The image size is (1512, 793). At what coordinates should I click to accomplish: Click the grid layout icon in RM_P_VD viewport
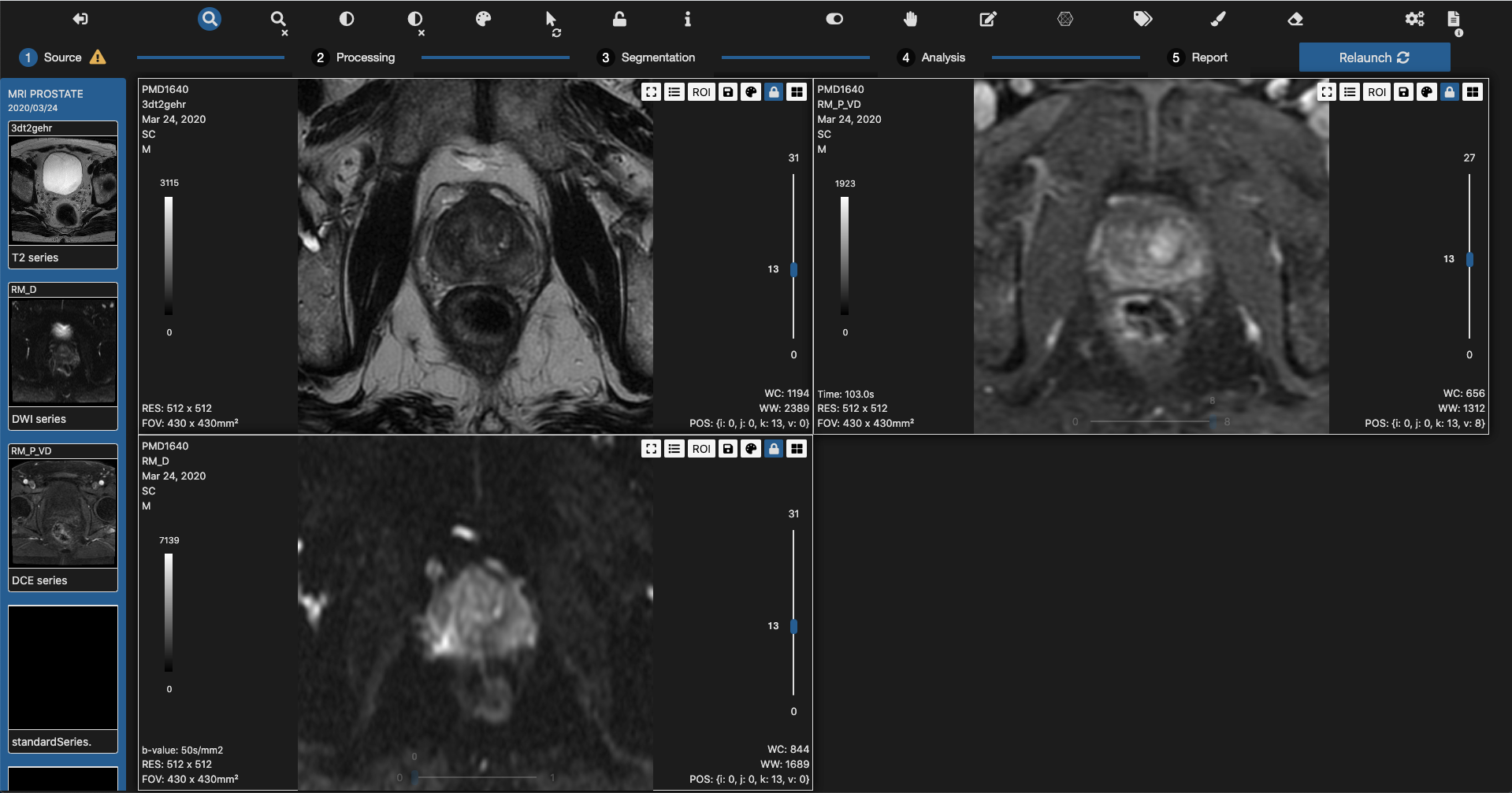coord(1473,92)
